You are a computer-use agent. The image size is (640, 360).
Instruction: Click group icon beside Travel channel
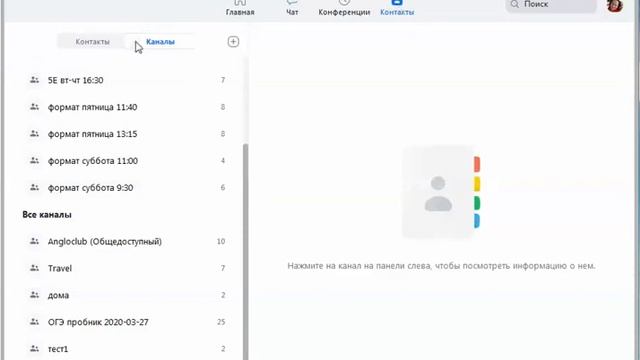pyautogui.click(x=35, y=268)
